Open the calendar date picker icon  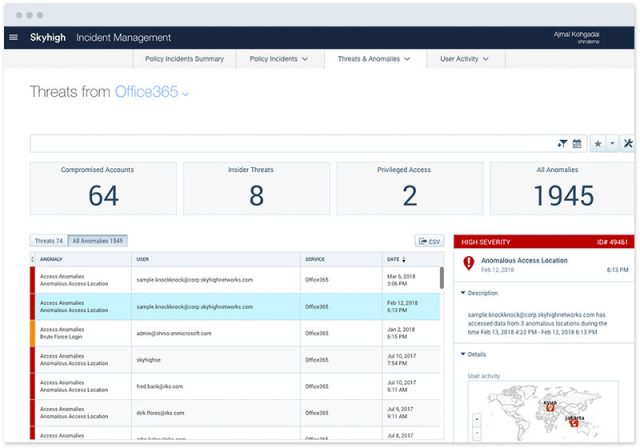pos(577,144)
